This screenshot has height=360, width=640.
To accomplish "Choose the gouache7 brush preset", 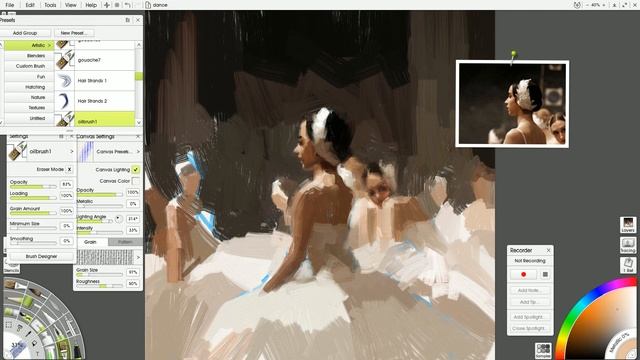I will (x=95, y=60).
